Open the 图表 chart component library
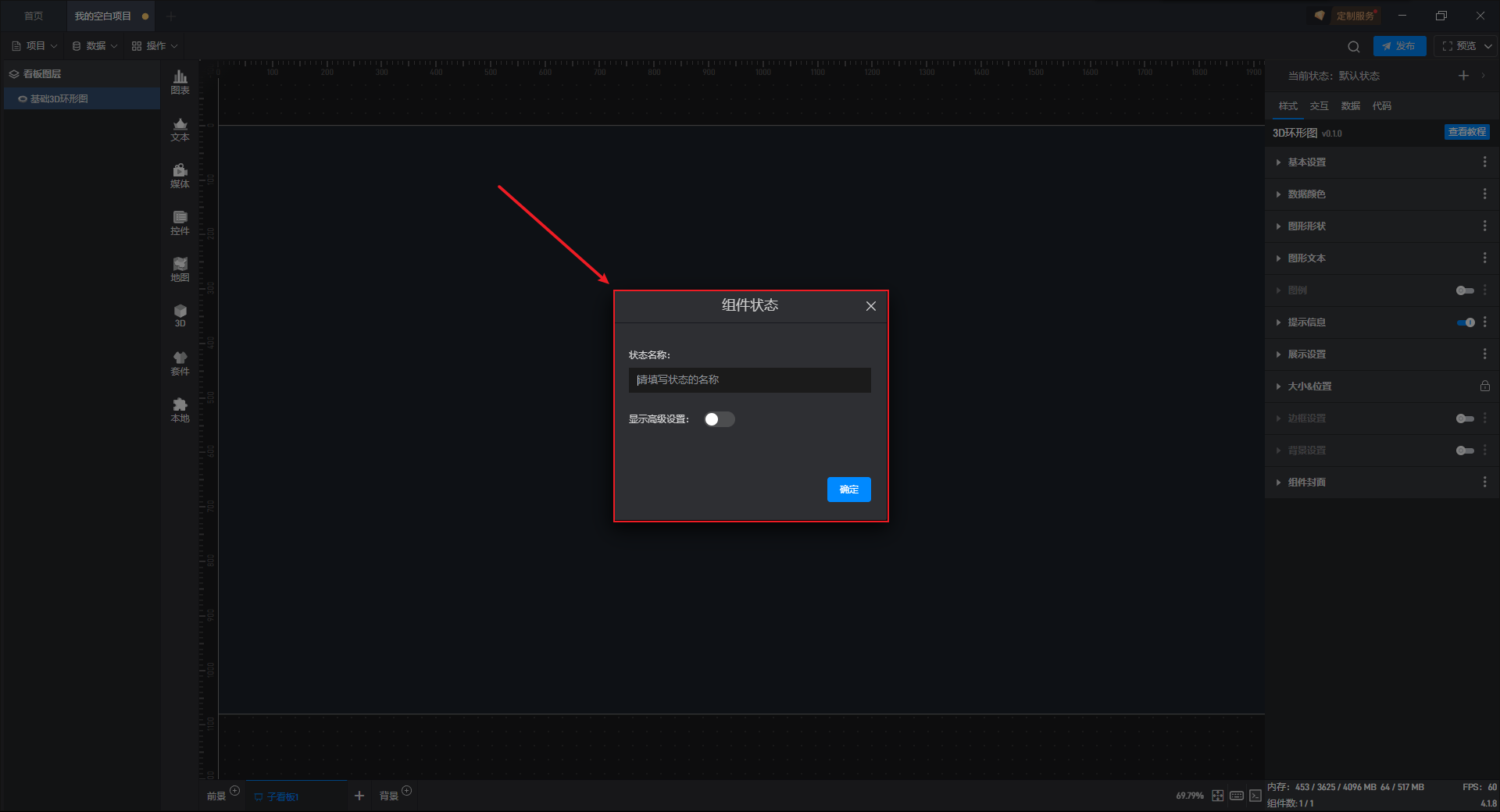The width and height of the screenshot is (1500, 812). tap(180, 82)
